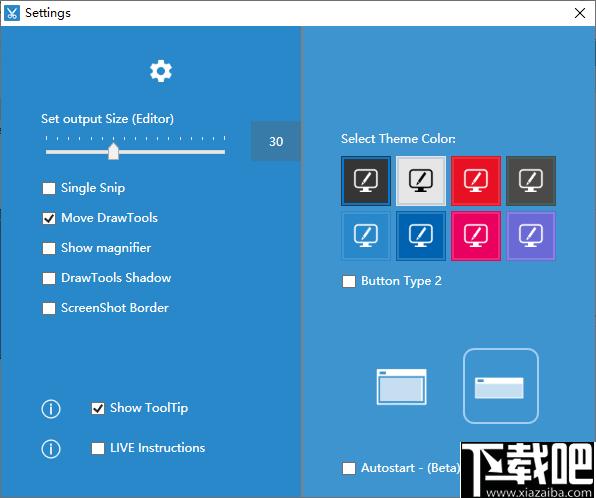Select the compact toolbar layout icon

501,386
